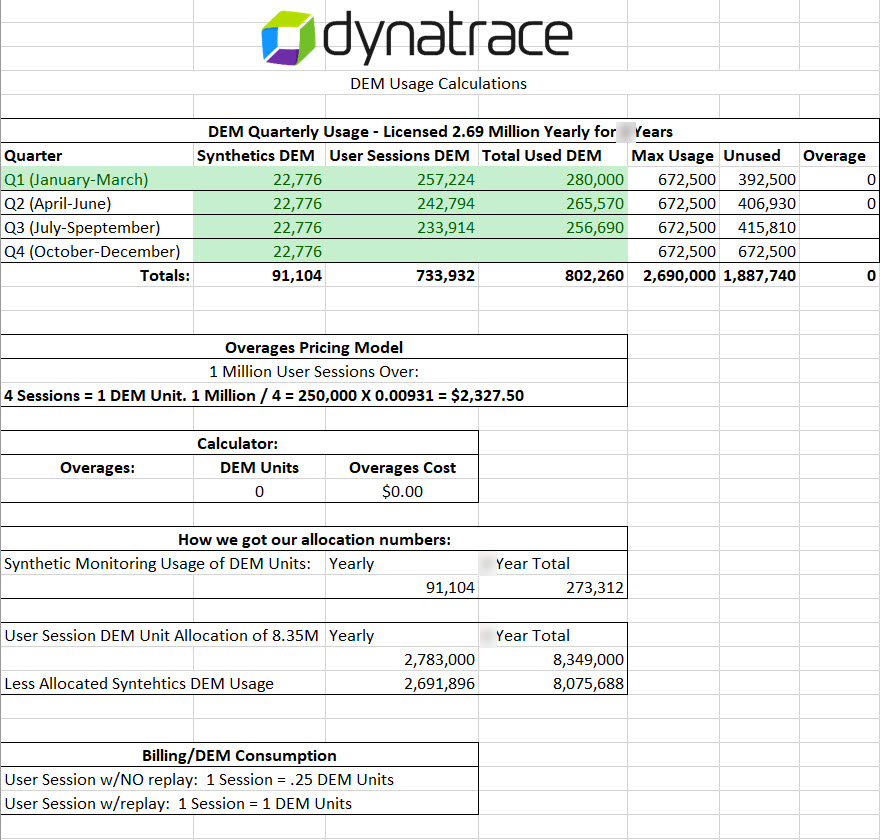Click the Totals row Overage cell 0
The image size is (880, 840).
point(871,276)
